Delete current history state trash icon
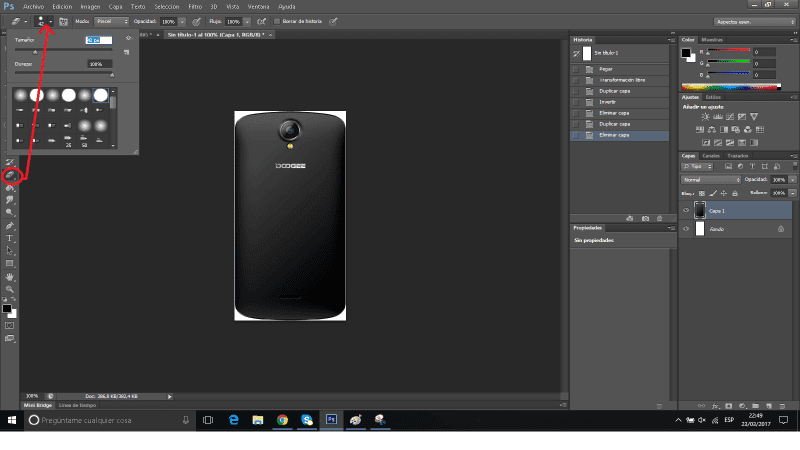The image size is (800, 450). (x=660, y=218)
